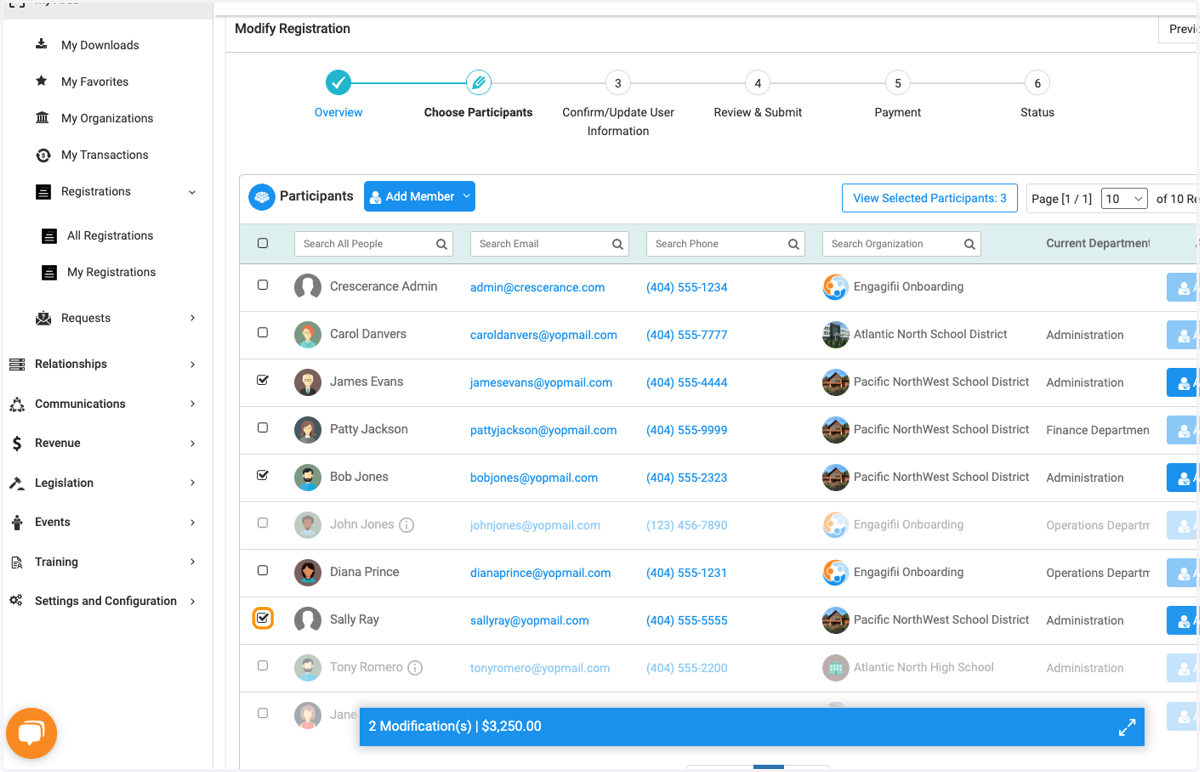1200x772 pixels.
Task: Click the blue action button in Sally Ray row
Action: point(1182,620)
